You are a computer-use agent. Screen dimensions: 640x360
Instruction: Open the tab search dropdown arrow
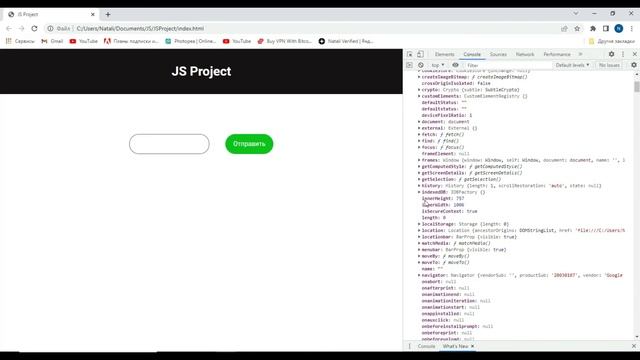coord(576,13)
